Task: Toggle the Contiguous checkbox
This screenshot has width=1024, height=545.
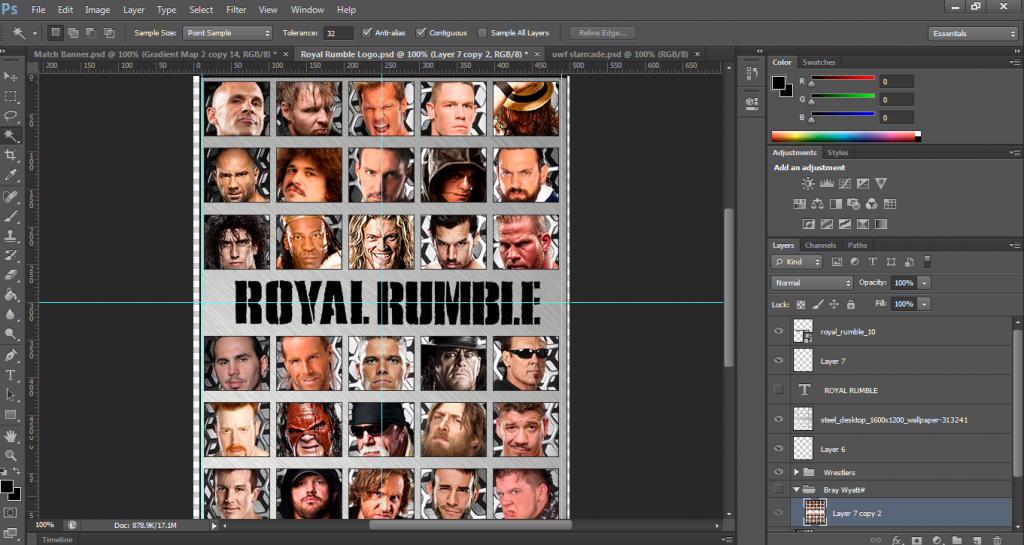Action: (x=421, y=33)
